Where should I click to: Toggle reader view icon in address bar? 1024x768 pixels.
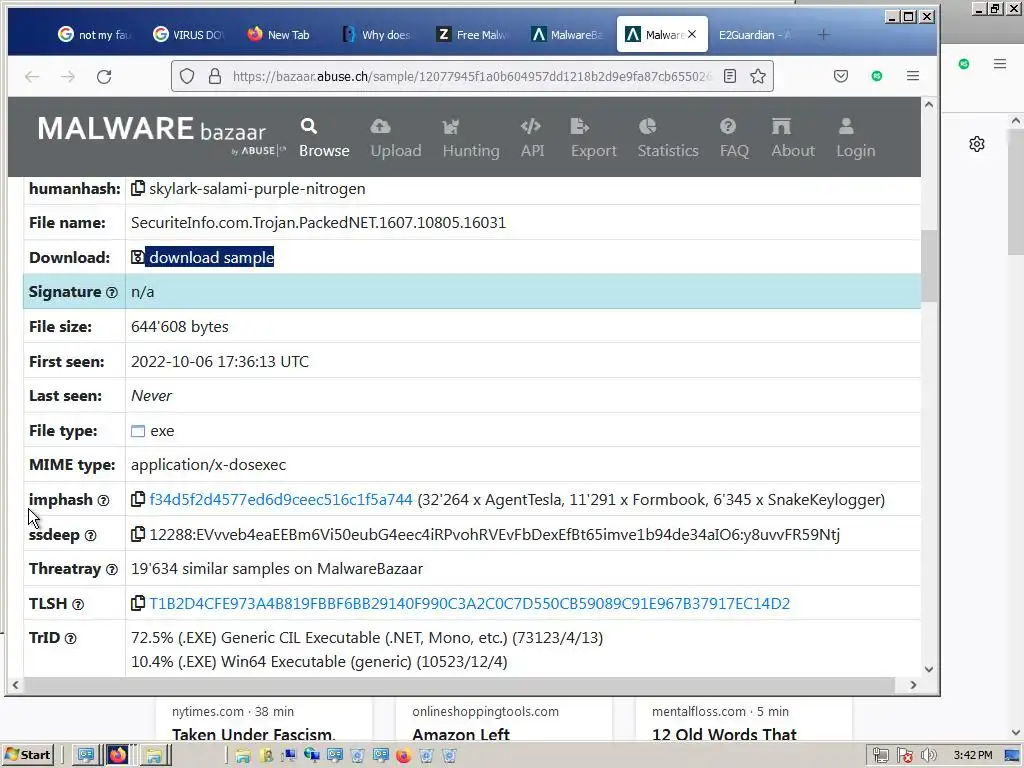730,76
